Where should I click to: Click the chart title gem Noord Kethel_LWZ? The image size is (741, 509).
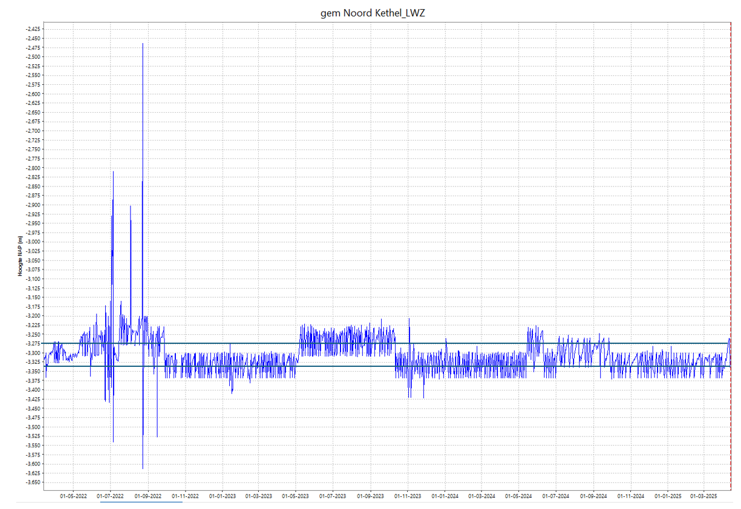(371, 11)
